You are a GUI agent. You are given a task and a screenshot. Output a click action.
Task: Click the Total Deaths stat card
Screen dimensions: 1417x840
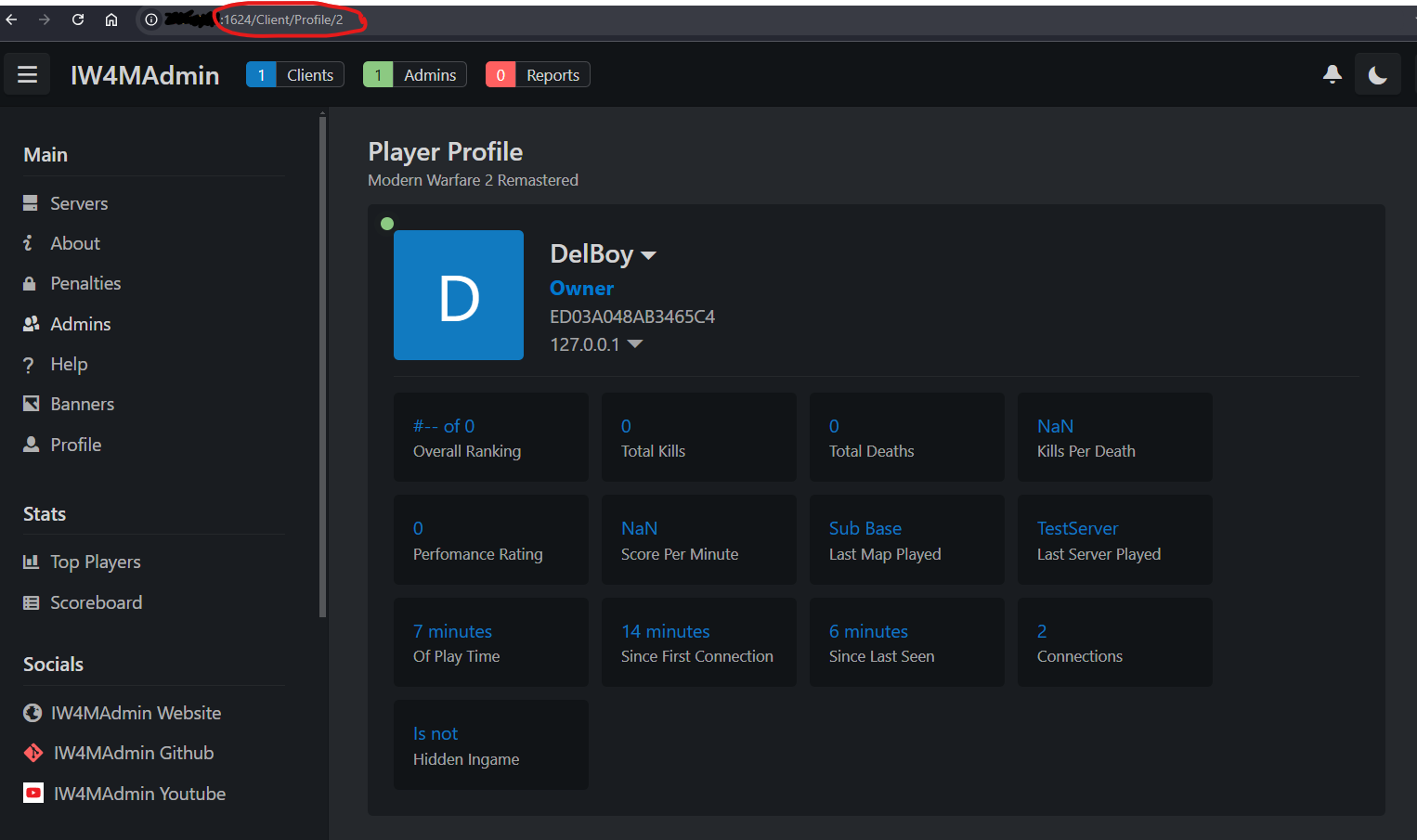pyautogui.click(x=907, y=437)
